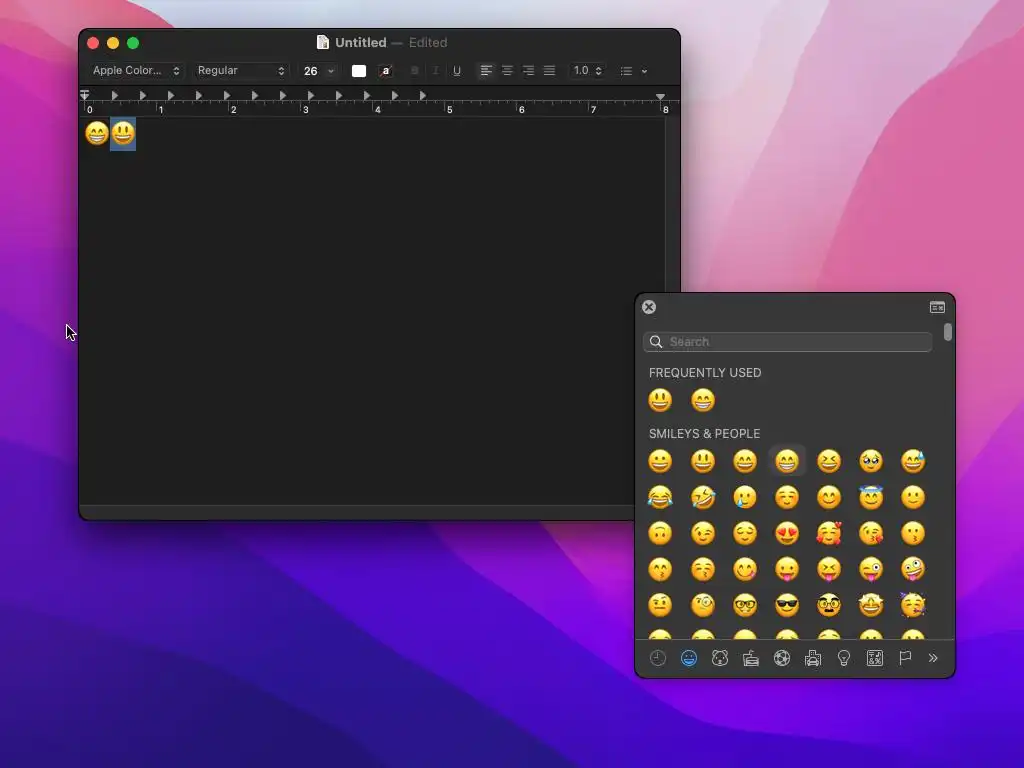Screen dimensions: 1024x768
Task: Insert the disguised face with mustache emoji
Action: (829, 605)
